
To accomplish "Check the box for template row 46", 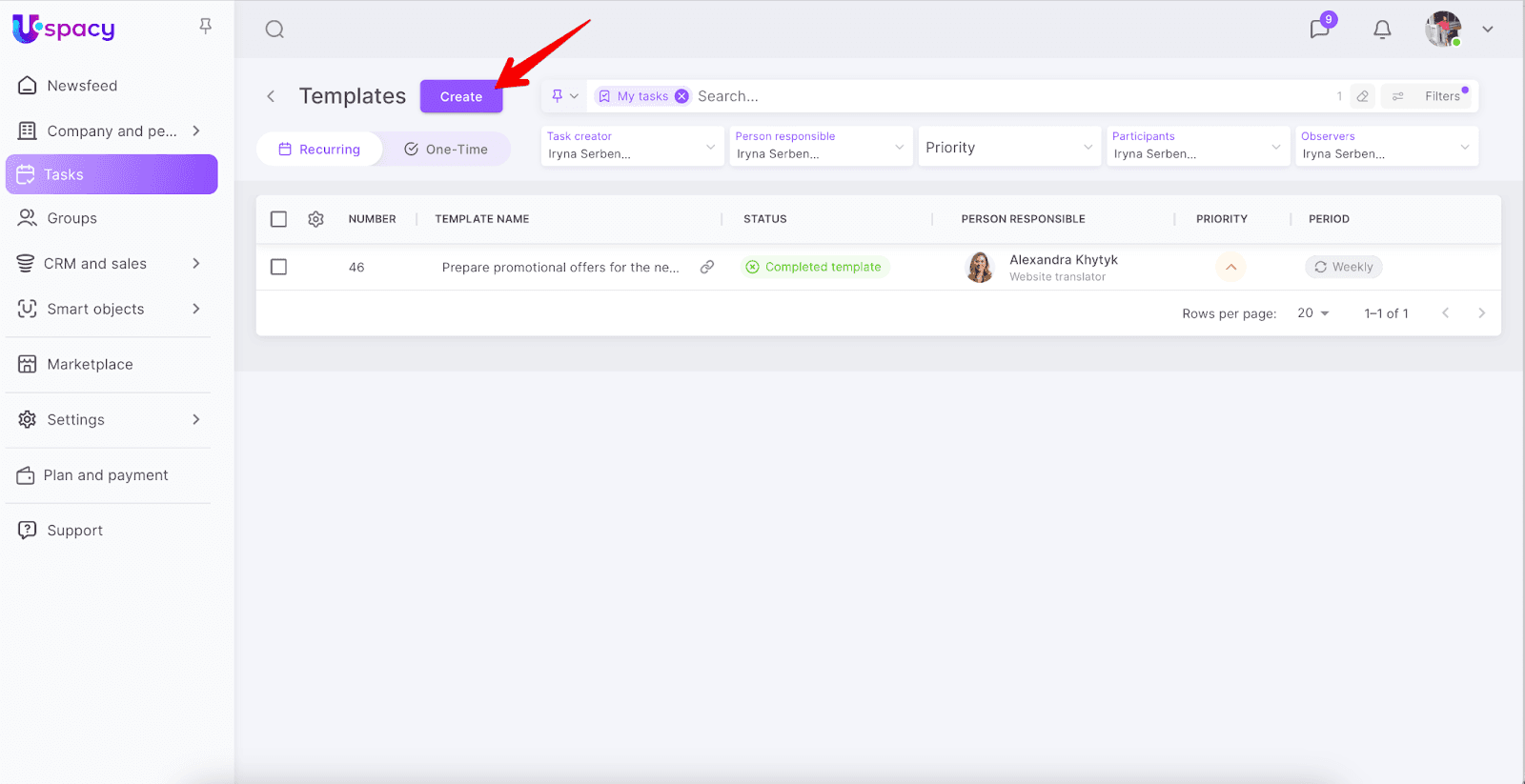I will click(x=278, y=267).
